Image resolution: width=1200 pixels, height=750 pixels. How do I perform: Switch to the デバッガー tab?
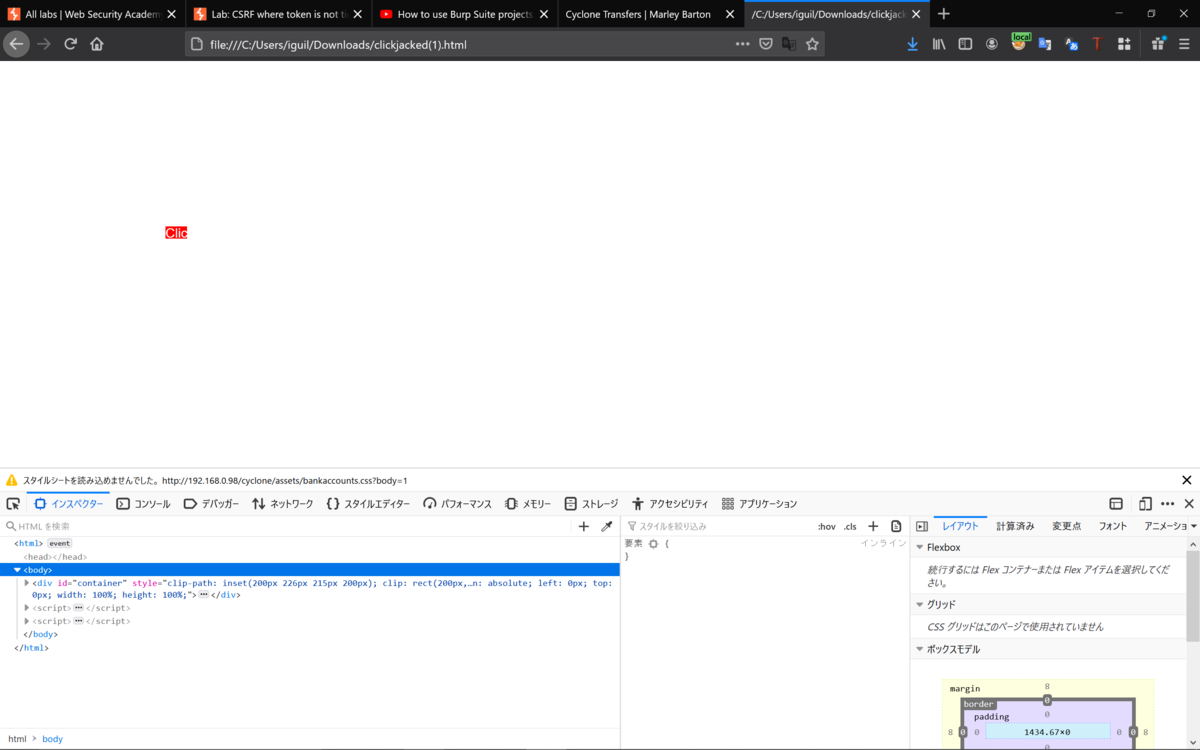tap(211, 504)
